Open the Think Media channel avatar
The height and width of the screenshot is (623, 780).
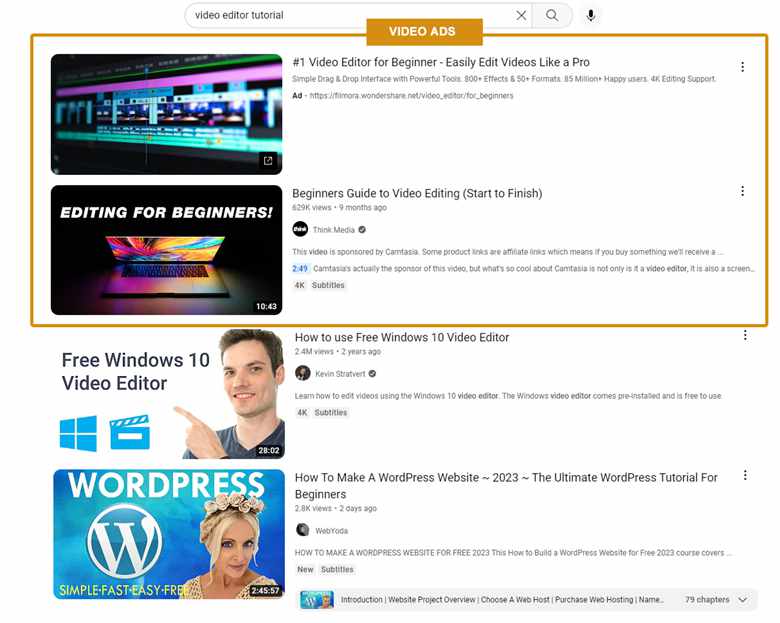[300, 229]
